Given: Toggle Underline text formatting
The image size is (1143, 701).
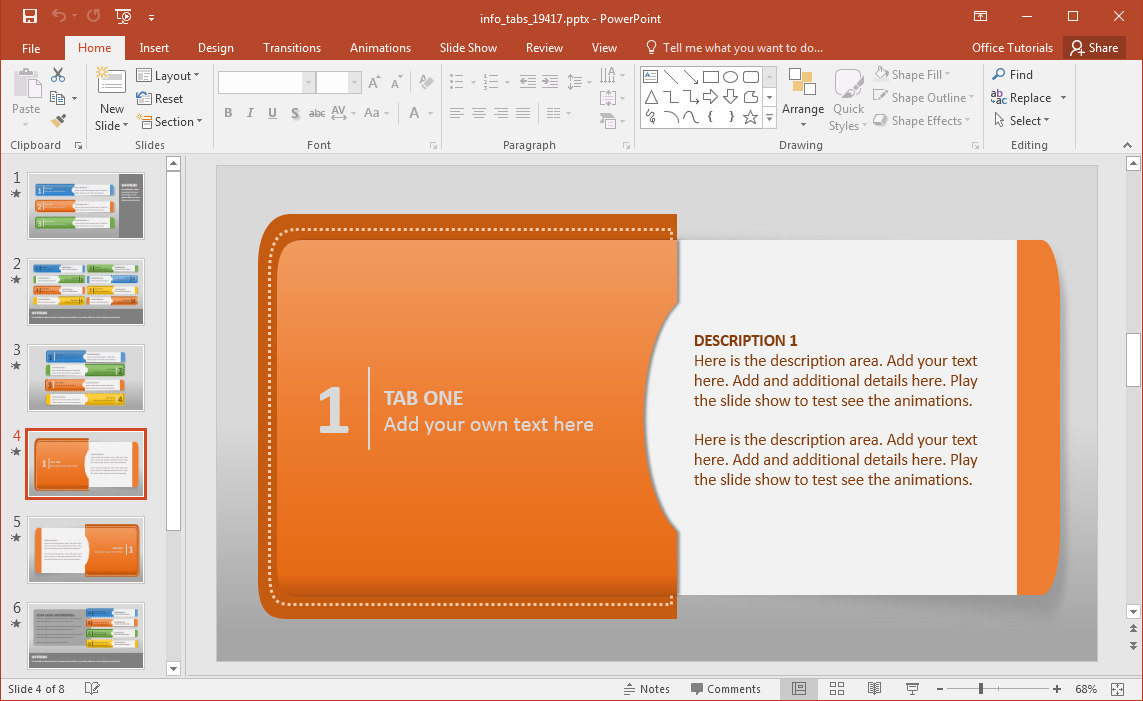Looking at the screenshot, I should tap(272, 113).
